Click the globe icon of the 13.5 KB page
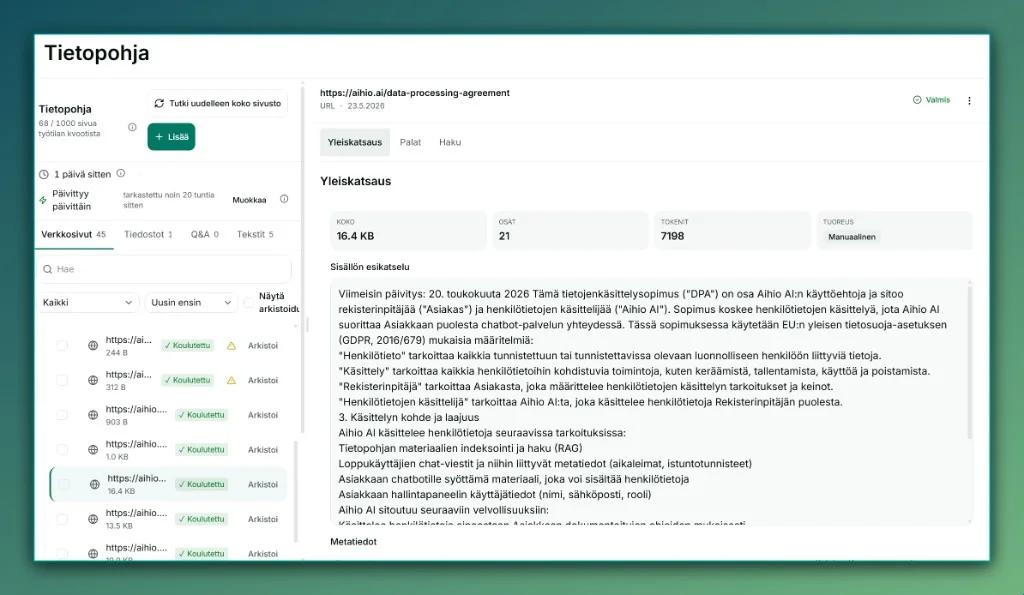 pos(93,519)
